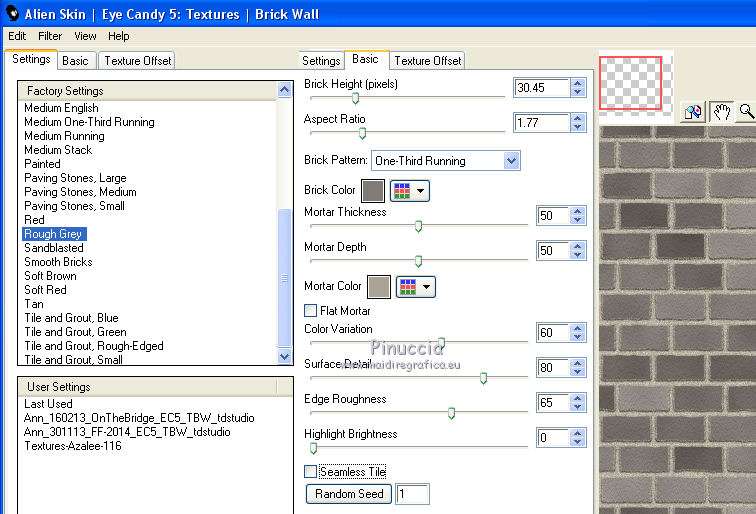This screenshot has height=514, width=756.
Task: Toggle the Seamless Tile checkbox
Action: tap(310, 472)
